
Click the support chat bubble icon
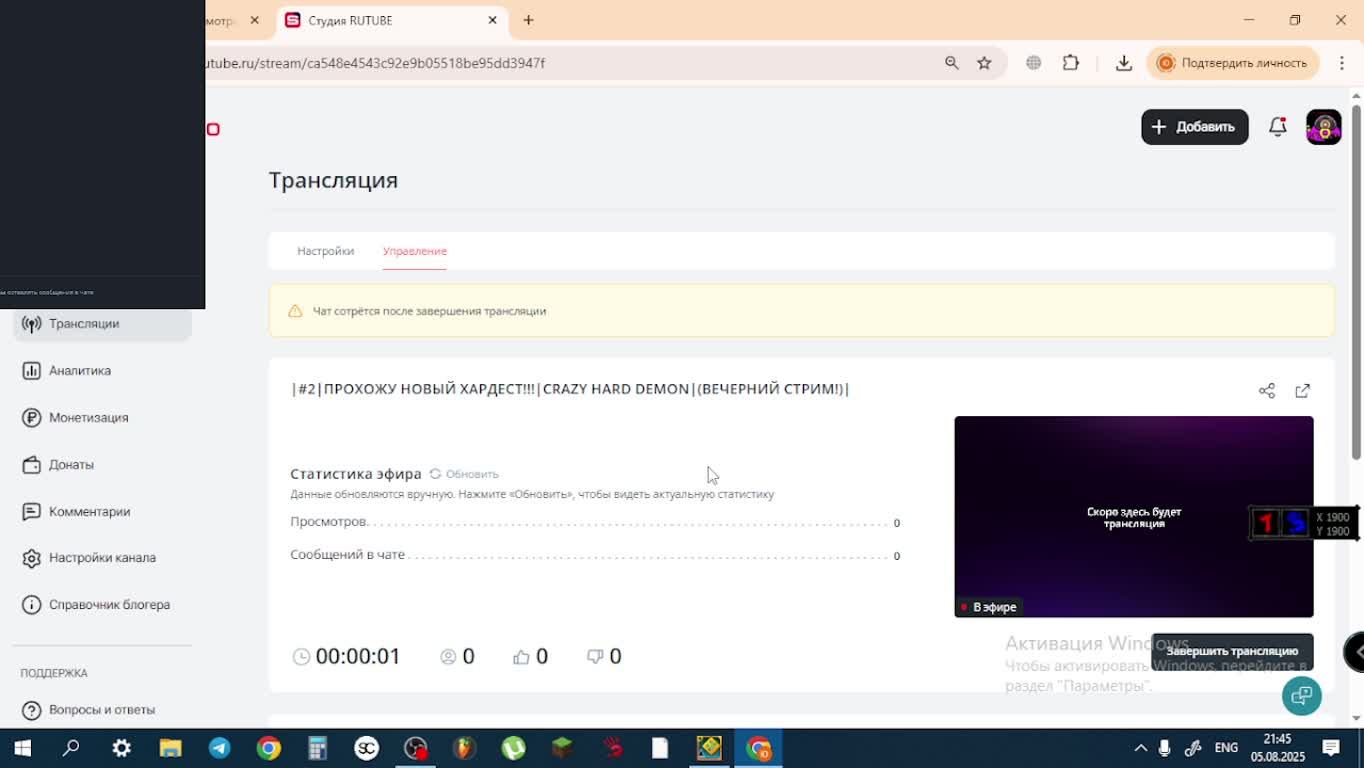[x=1301, y=695]
